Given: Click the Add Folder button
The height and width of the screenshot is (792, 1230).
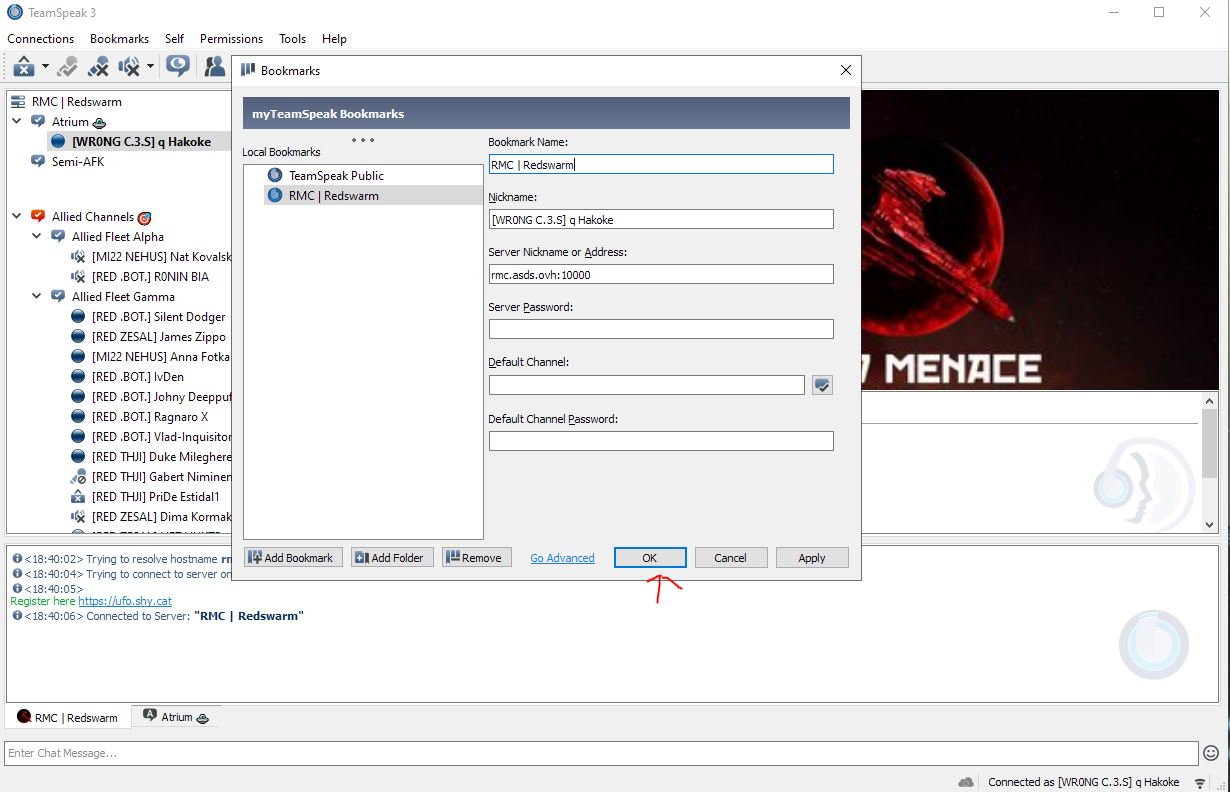Looking at the screenshot, I should (x=392, y=558).
